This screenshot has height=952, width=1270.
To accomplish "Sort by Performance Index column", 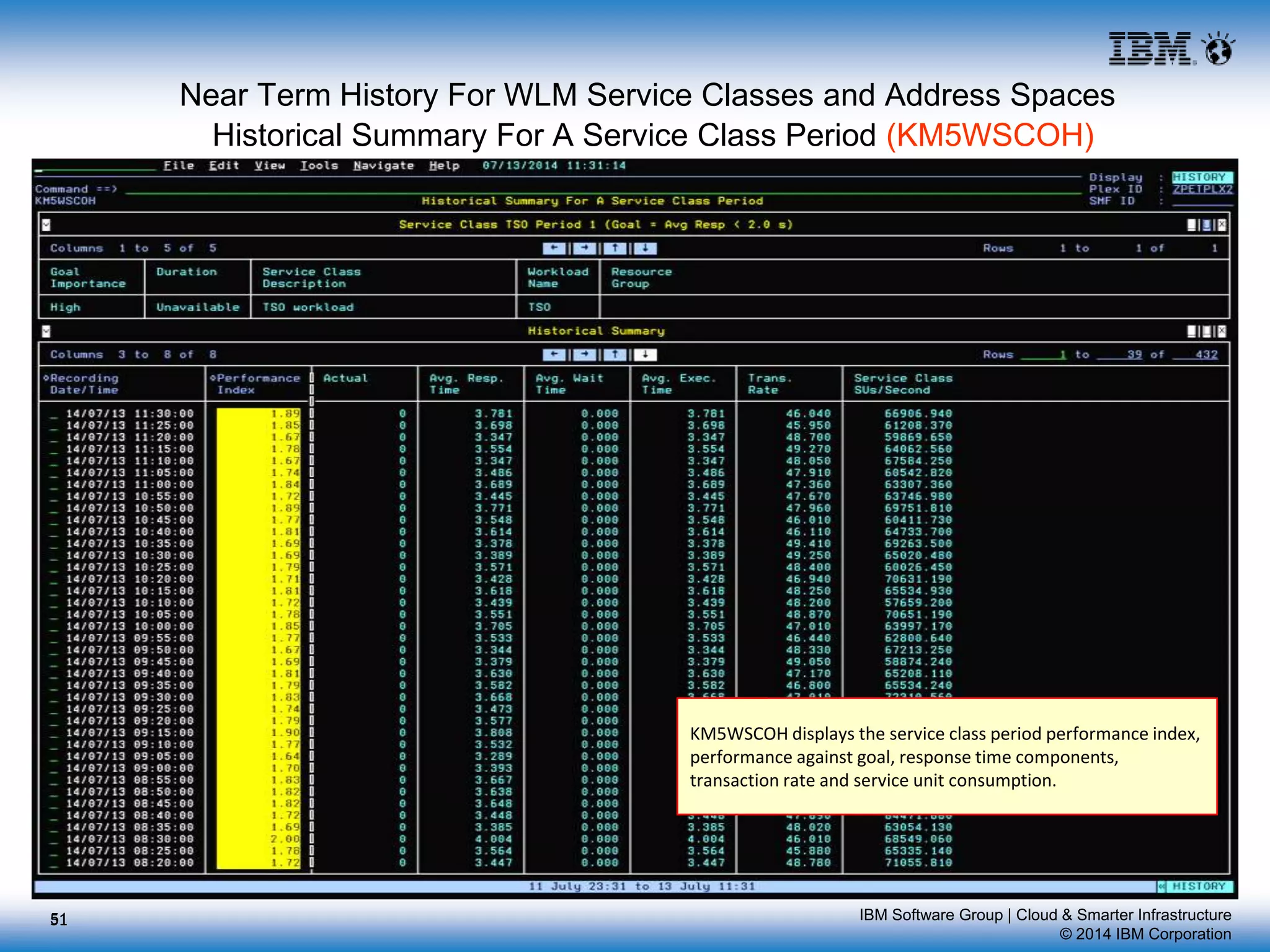I will (x=255, y=384).
